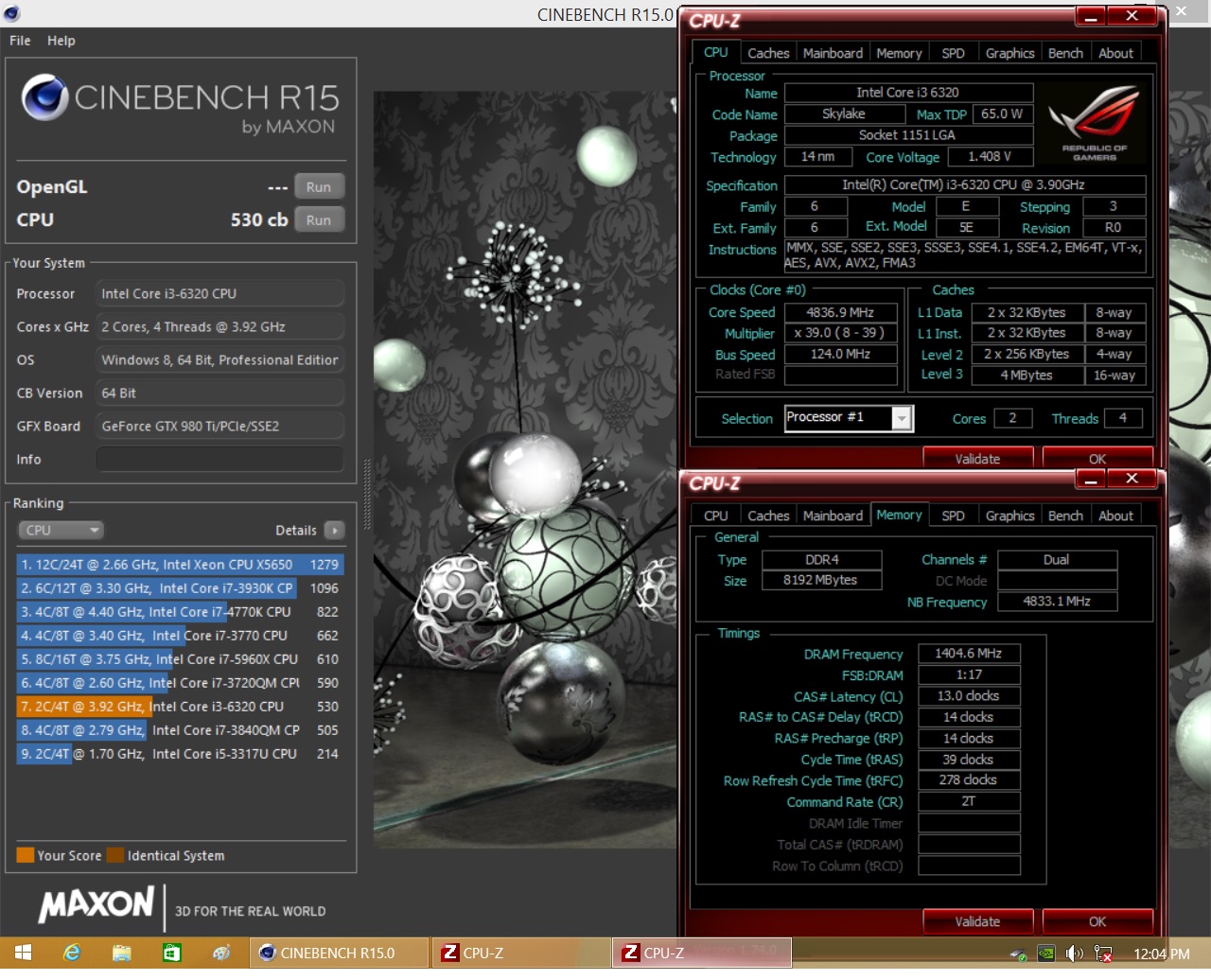Minimize the lower CPU-Z window
This screenshot has height=980, width=1211.
point(1091,480)
